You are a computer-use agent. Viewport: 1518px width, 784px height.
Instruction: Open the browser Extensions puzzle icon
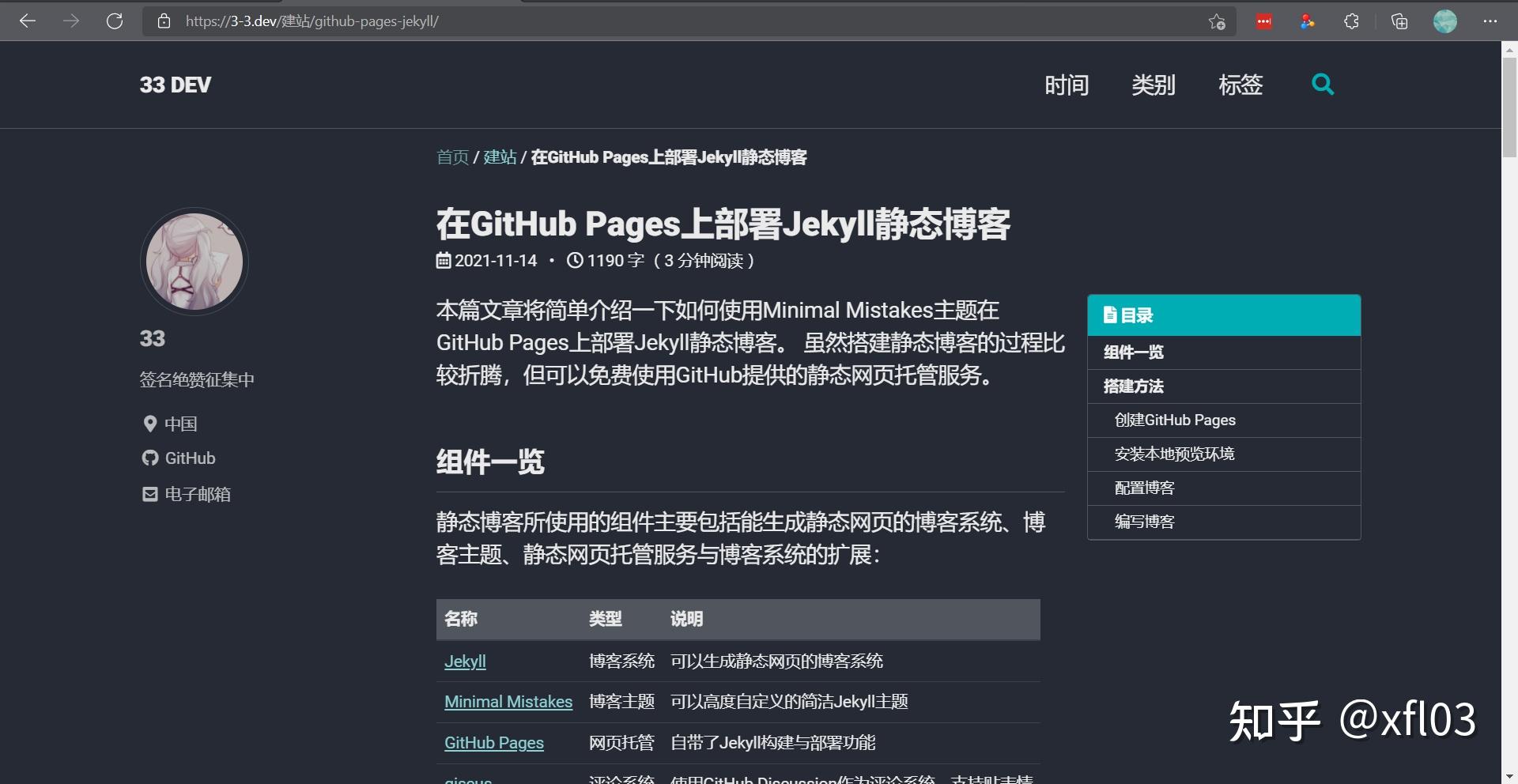pyautogui.click(x=1351, y=21)
